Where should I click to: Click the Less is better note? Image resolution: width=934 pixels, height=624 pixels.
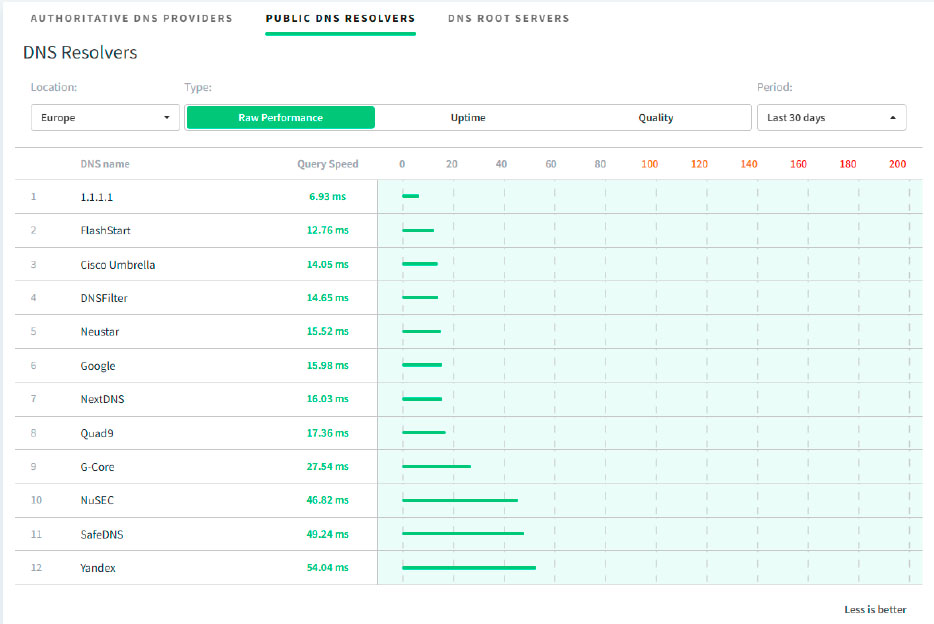tap(875, 609)
